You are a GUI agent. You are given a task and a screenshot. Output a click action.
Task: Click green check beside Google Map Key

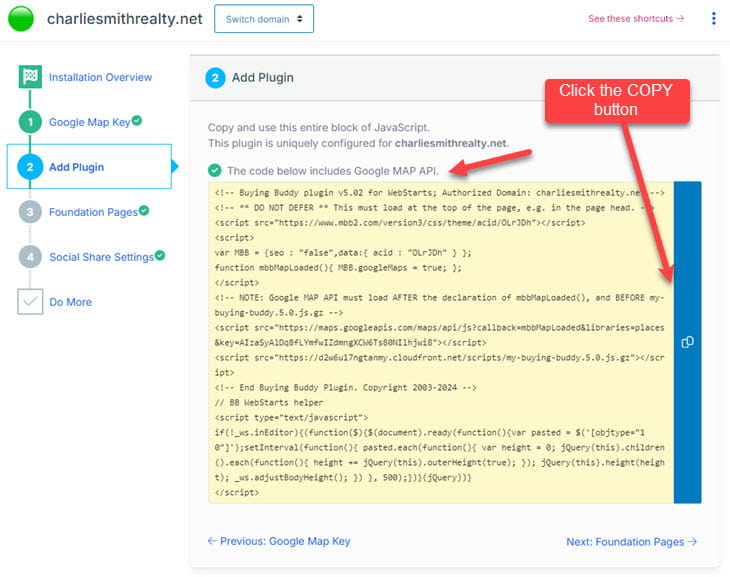tap(137, 120)
